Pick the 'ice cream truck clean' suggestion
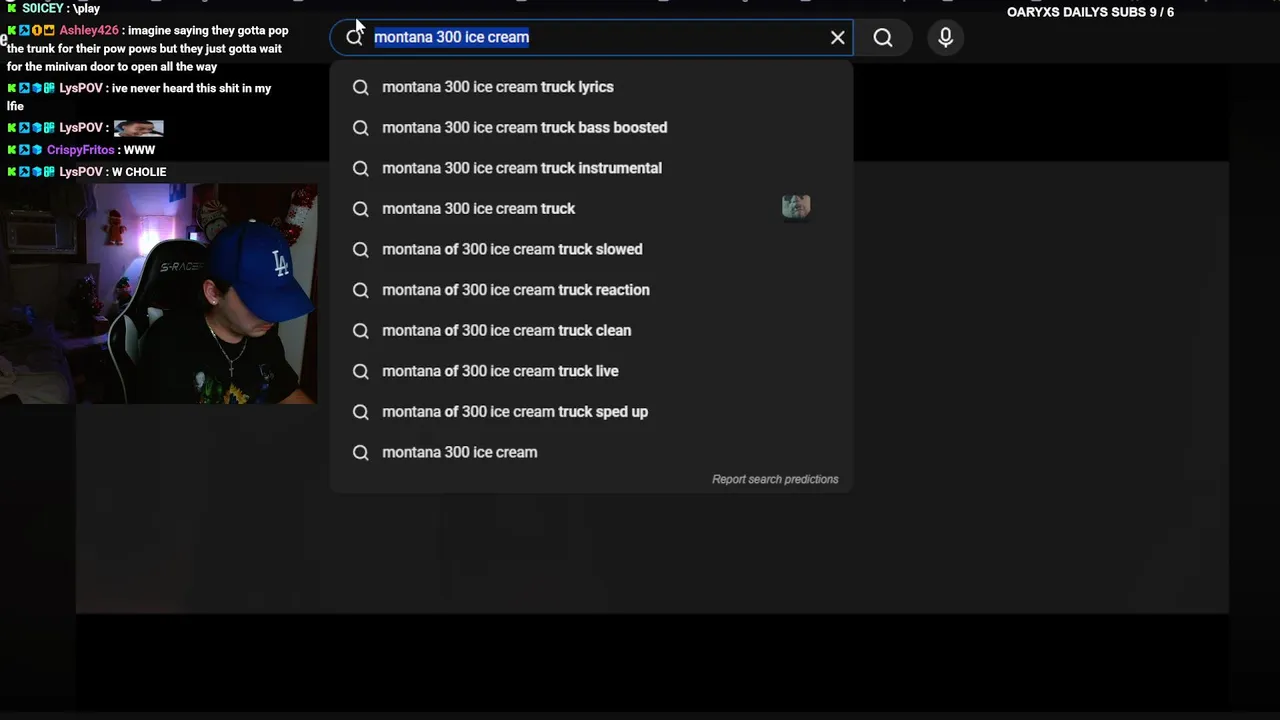This screenshot has height=720, width=1280. 506,331
